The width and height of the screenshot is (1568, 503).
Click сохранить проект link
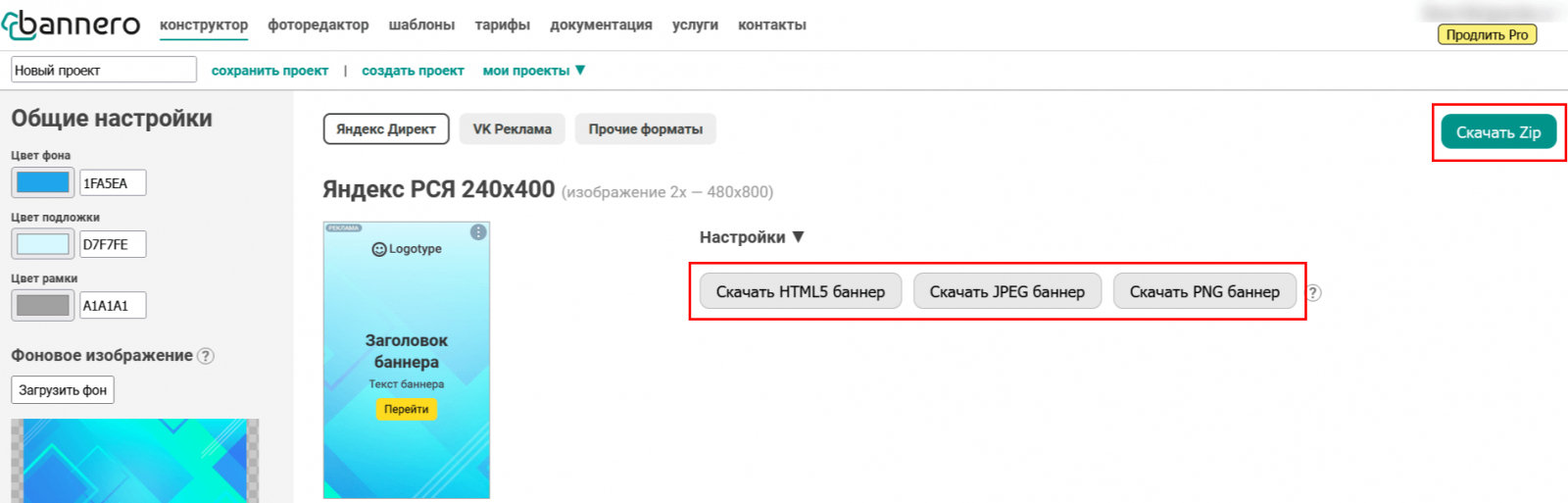(x=269, y=71)
